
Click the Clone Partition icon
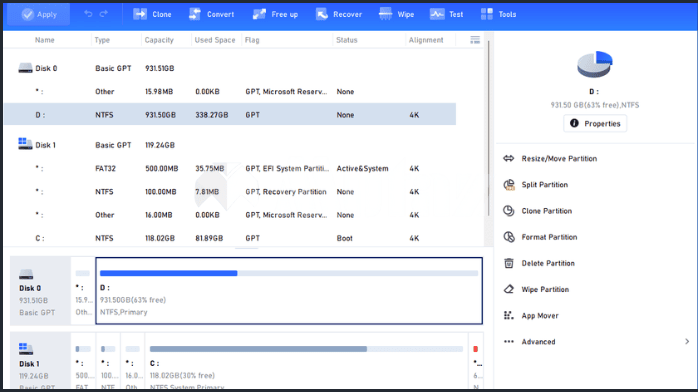click(509, 211)
